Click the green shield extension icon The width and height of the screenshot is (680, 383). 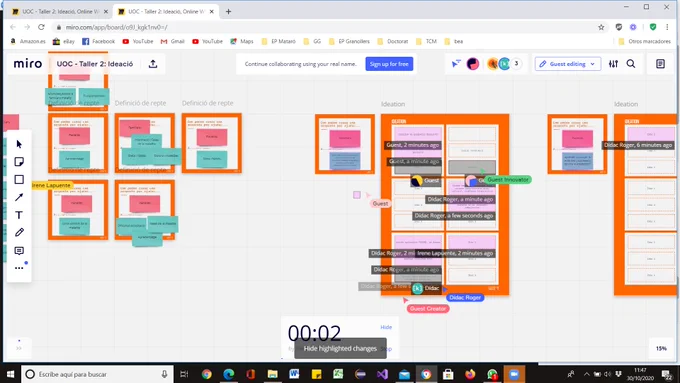(653, 27)
